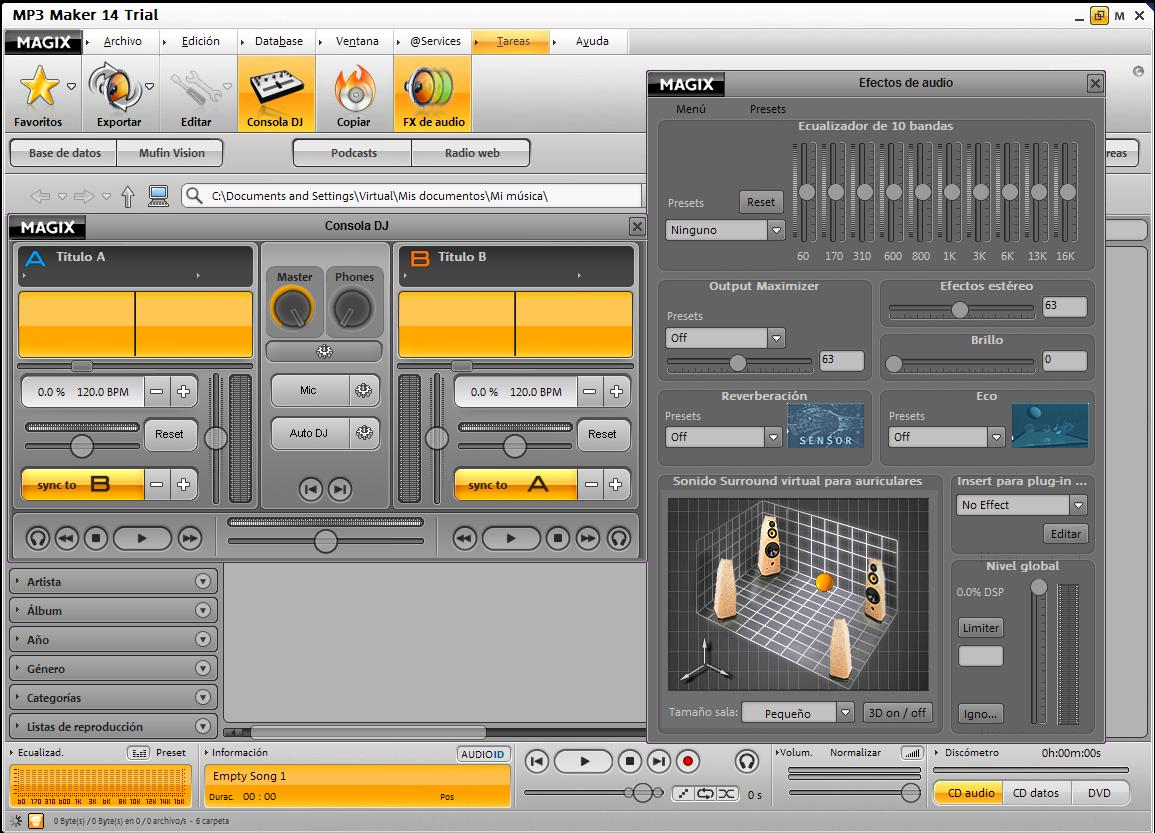The width and height of the screenshot is (1155, 833).
Task: Select DVD disc type
Action: coord(1099,793)
